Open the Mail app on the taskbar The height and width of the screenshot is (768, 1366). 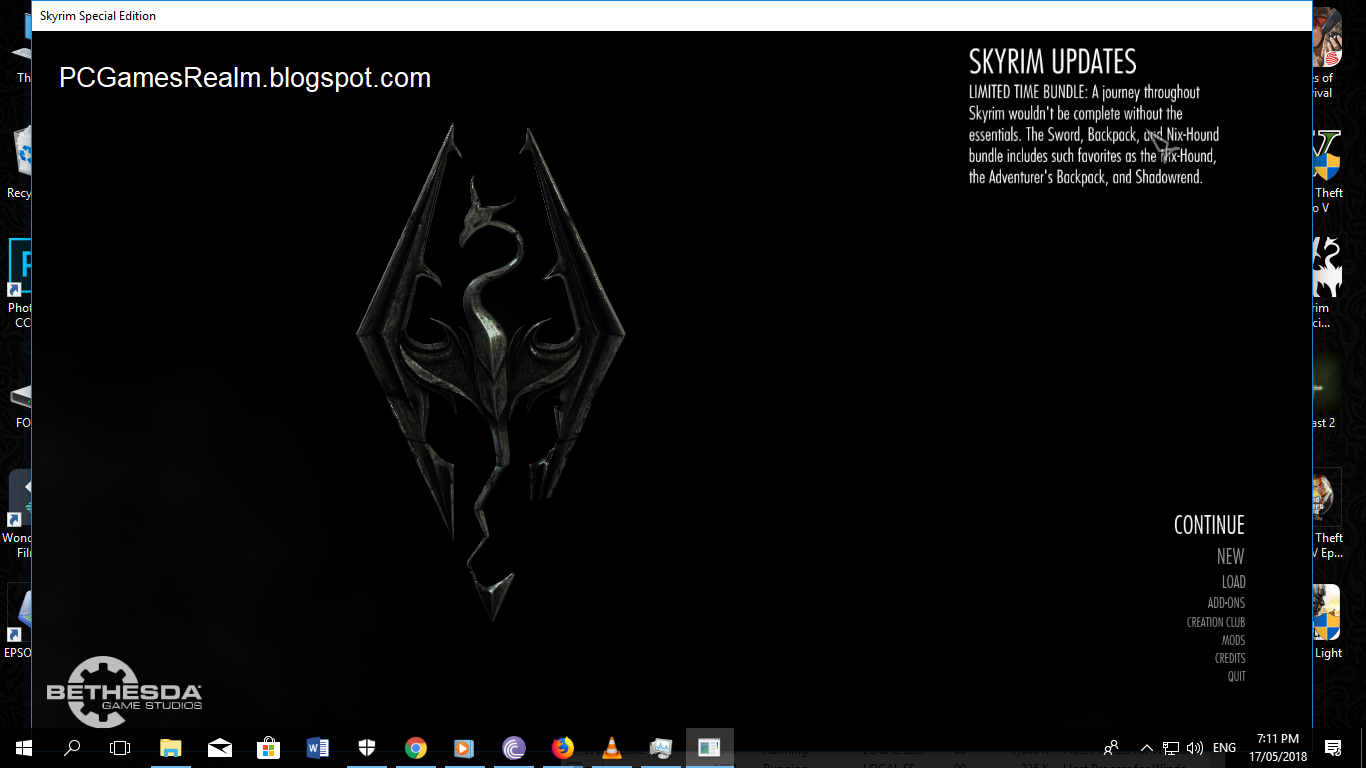(220, 747)
